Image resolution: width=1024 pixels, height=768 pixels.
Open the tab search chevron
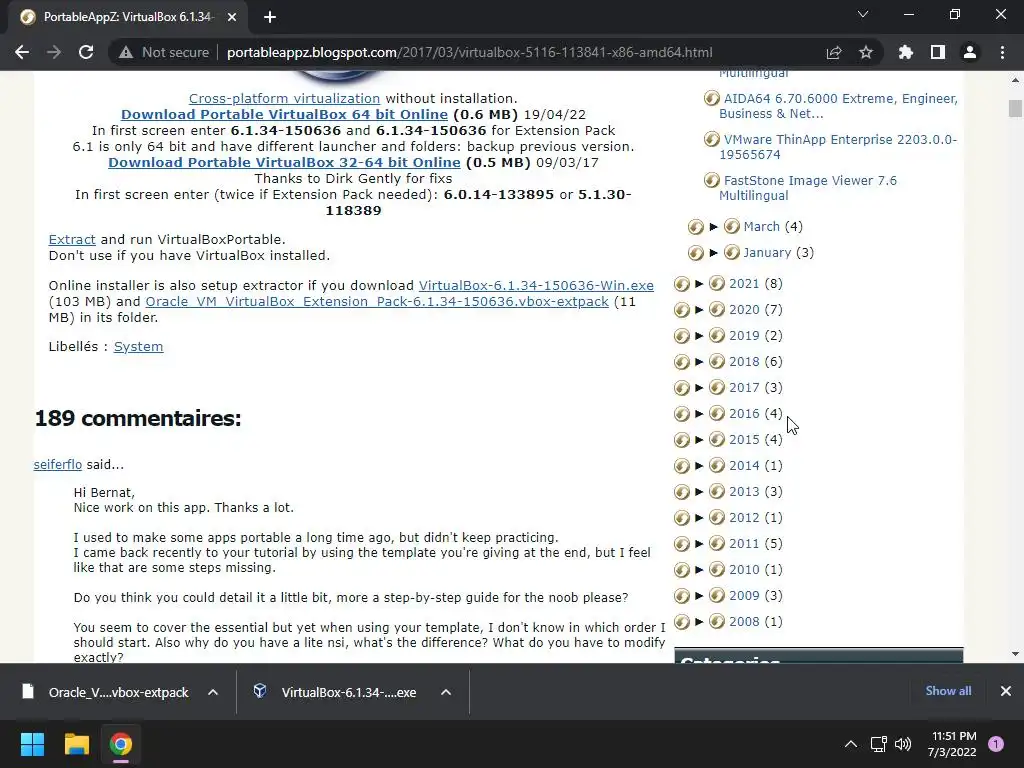[x=863, y=14]
